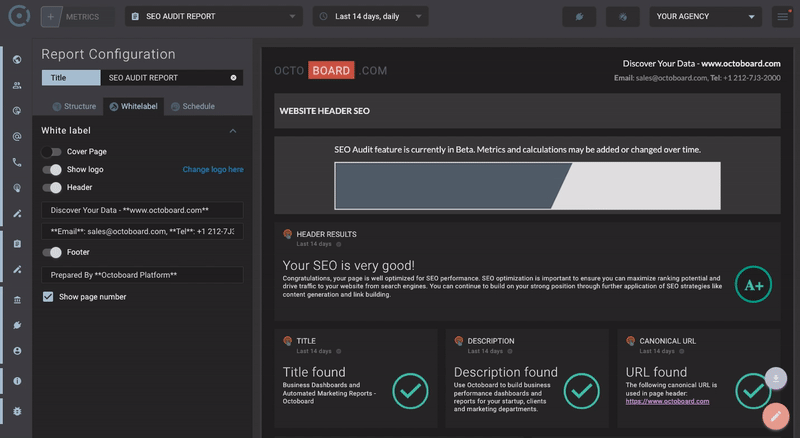Click the Title label button in configuration
The image size is (800, 438).
71,78
